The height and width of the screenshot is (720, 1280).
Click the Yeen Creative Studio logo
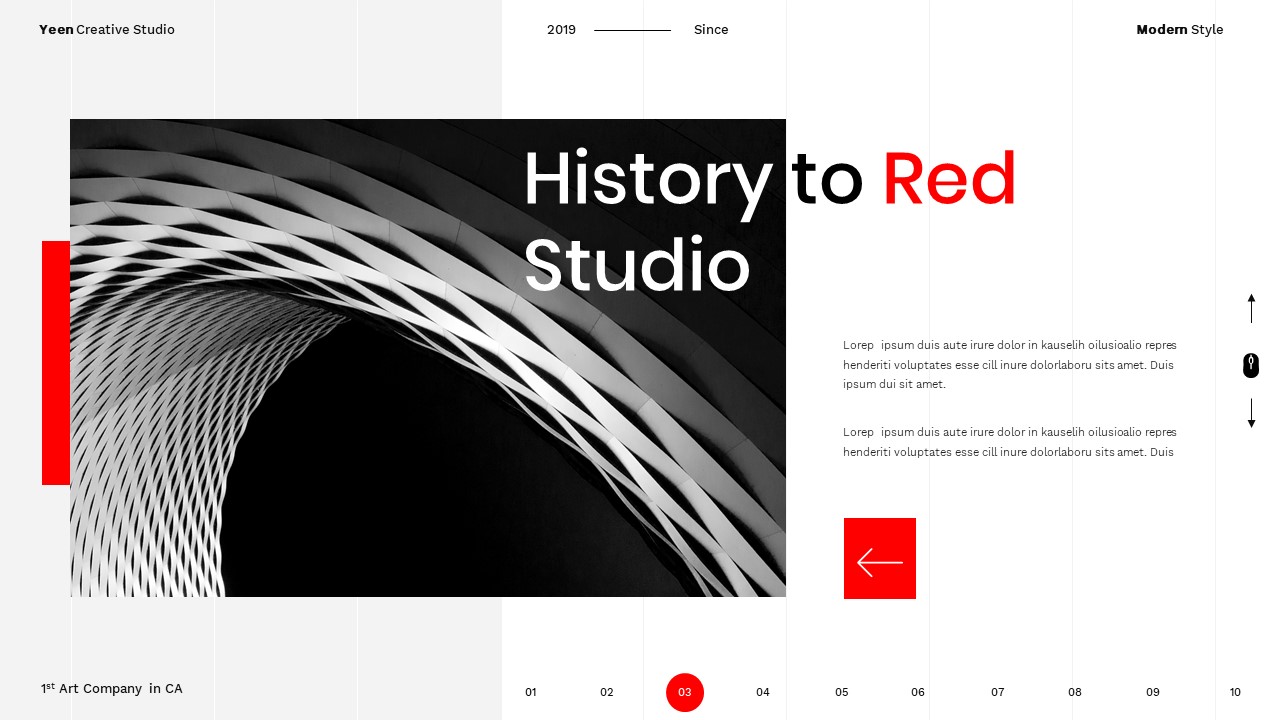[107, 30]
